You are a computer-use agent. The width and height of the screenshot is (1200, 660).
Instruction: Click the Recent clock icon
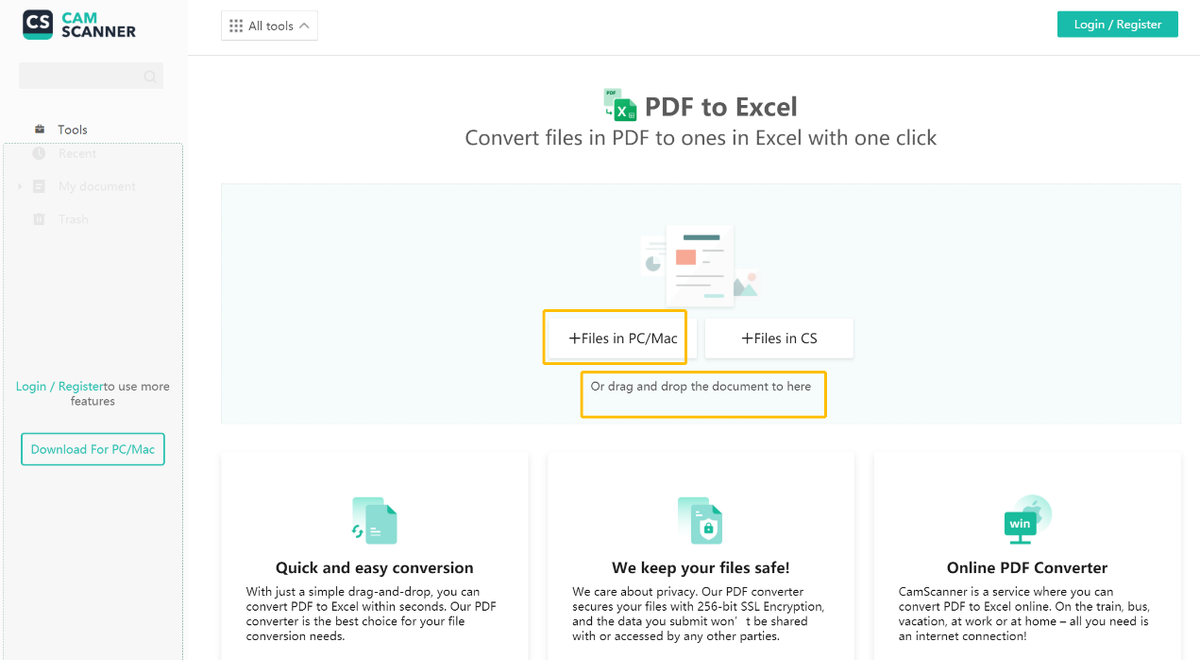(x=39, y=153)
